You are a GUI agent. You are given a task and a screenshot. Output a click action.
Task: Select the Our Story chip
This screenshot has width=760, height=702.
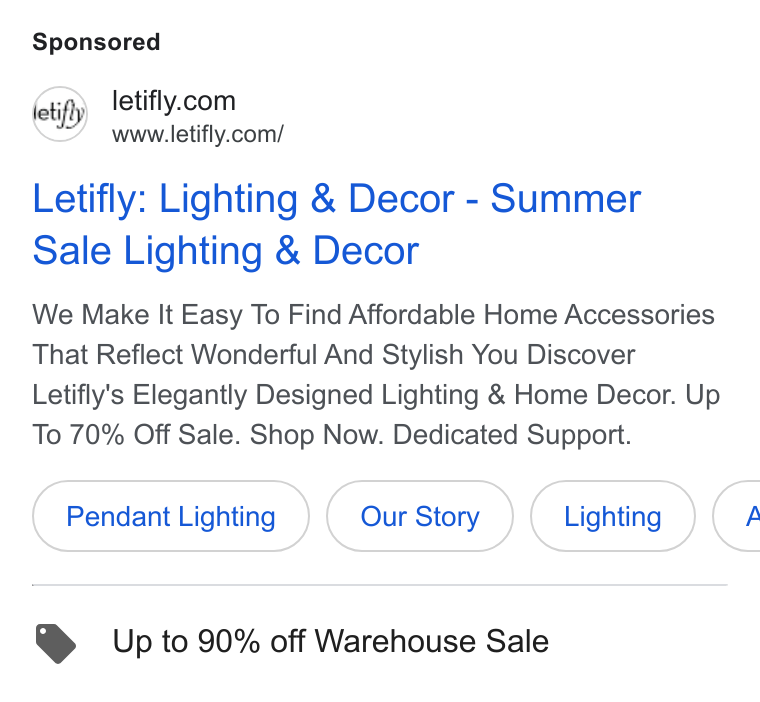click(420, 516)
